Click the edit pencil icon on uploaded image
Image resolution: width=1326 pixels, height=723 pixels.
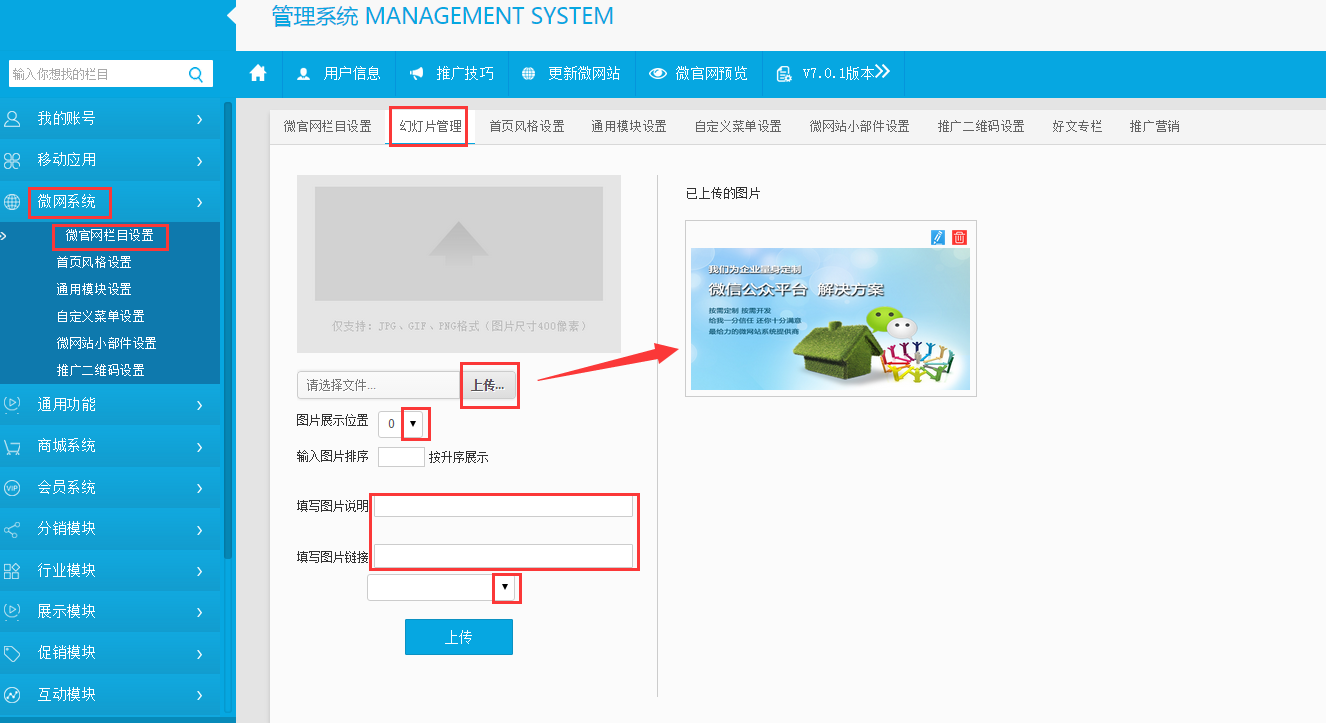pos(937,237)
